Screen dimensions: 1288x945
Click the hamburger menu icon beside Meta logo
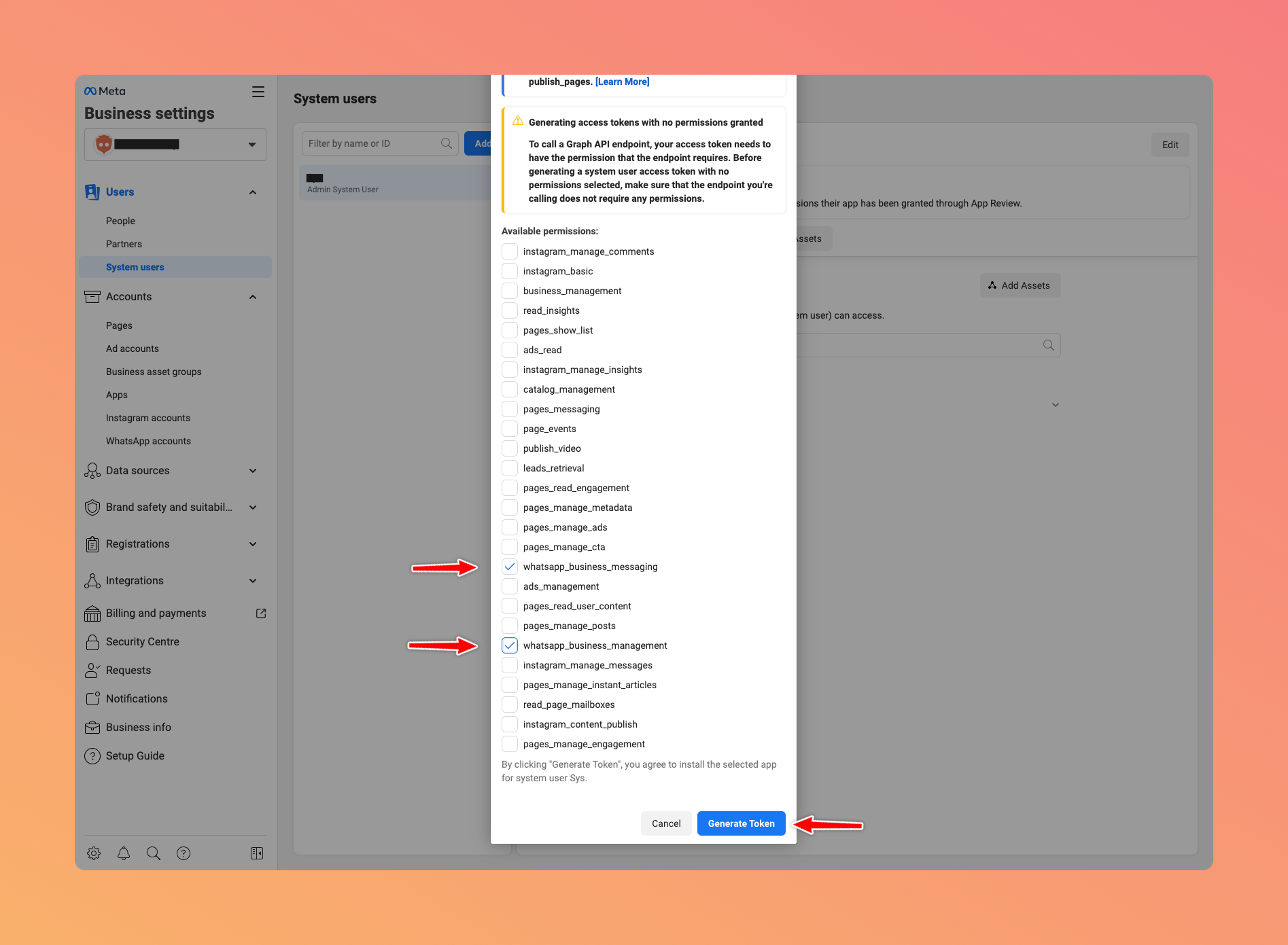(x=258, y=92)
